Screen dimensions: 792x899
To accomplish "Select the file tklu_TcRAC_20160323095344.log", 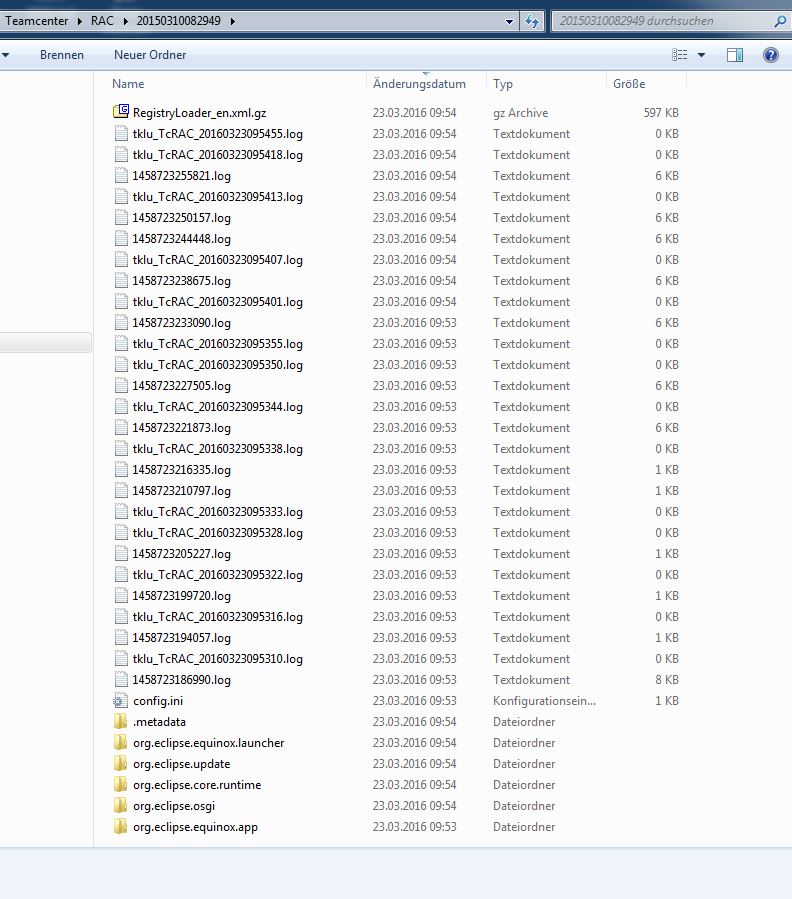I will (x=218, y=406).
